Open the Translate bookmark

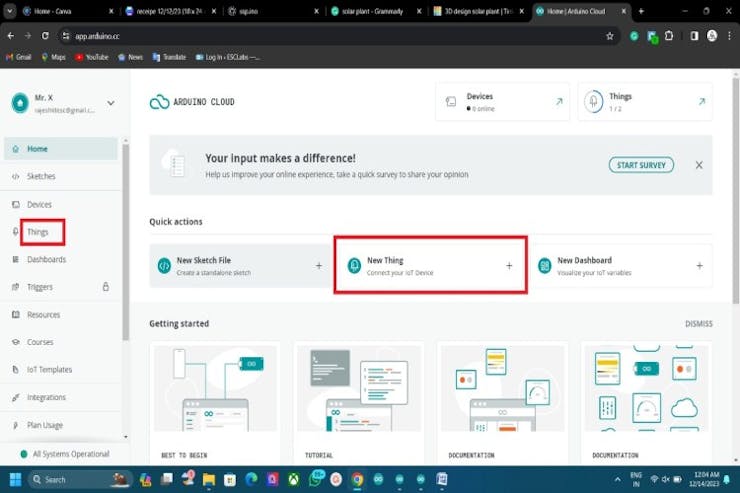(x=169, y=57)
